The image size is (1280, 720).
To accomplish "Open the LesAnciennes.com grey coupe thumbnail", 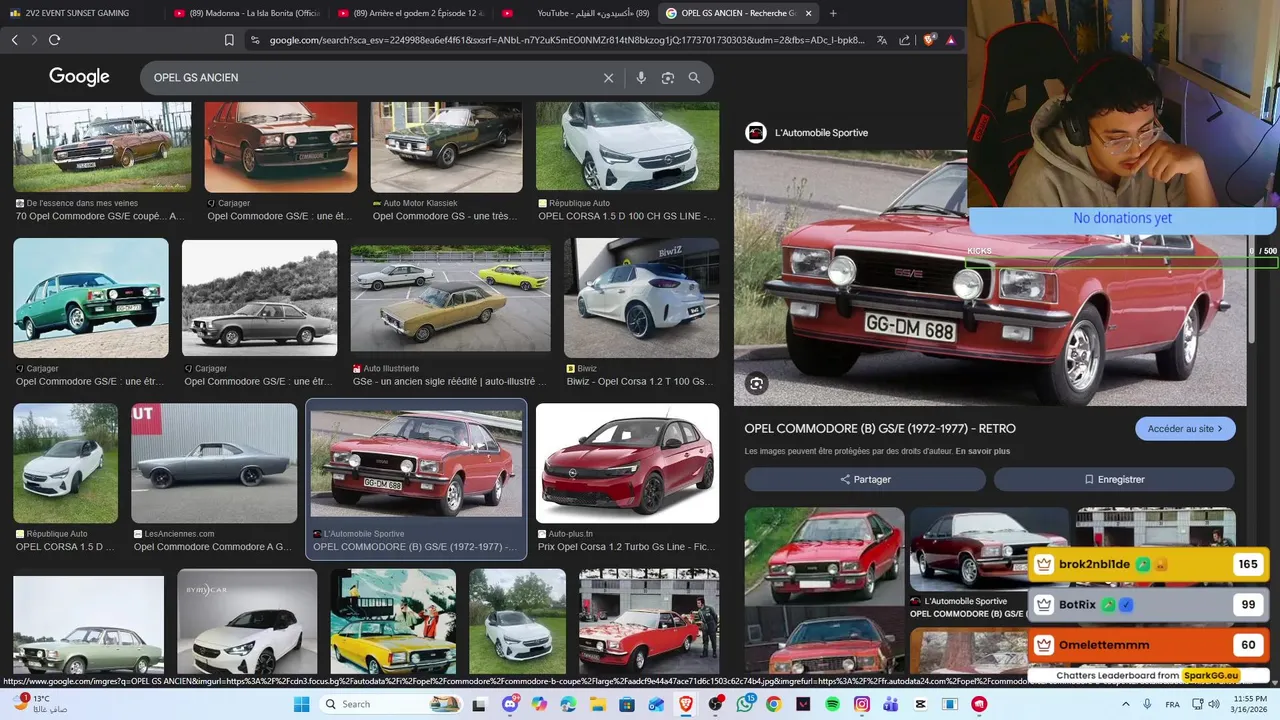I will tap(214, 463).
